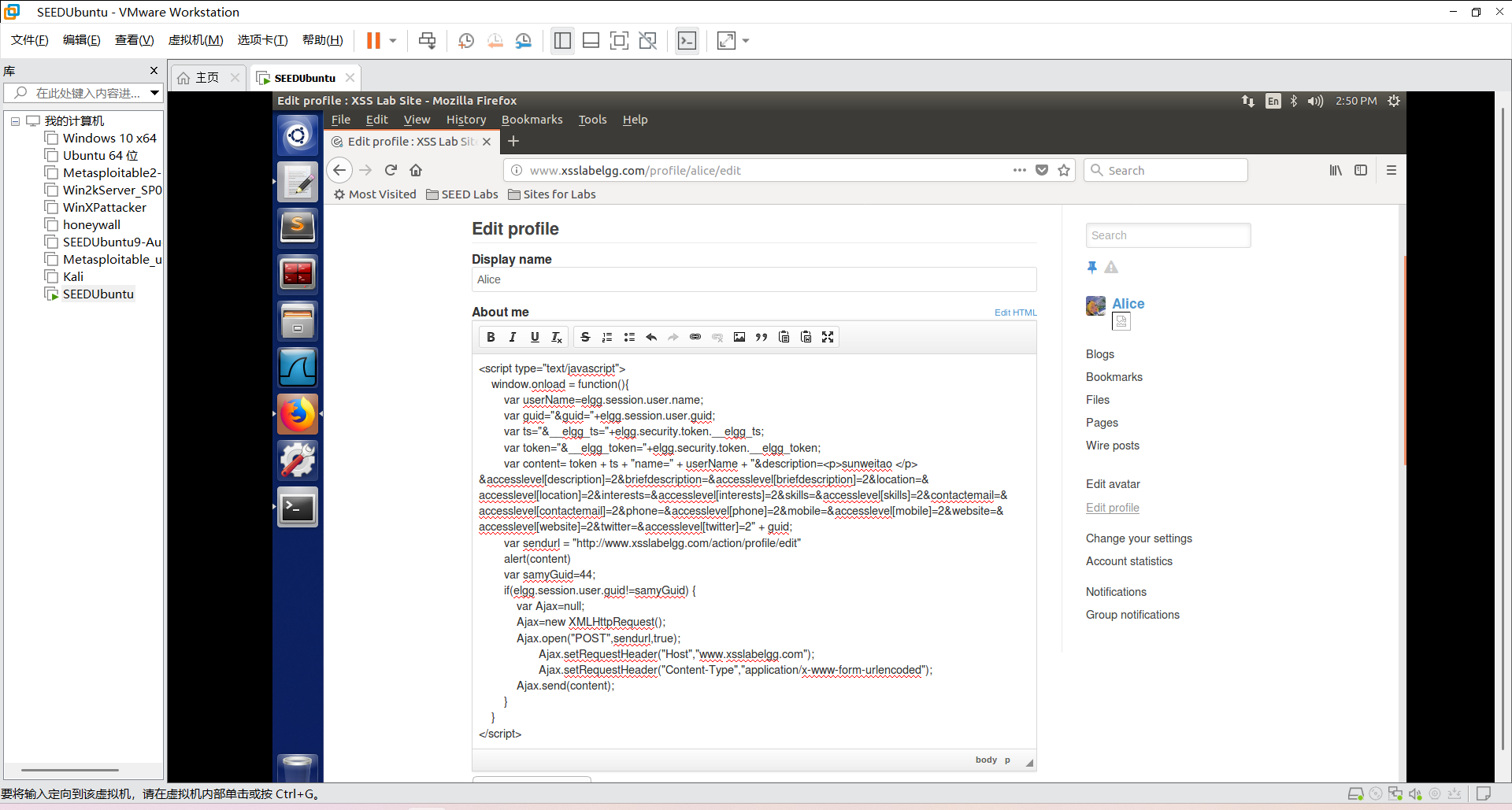Paste as plain text
The image size is (1512, 810).
point(784,337)
